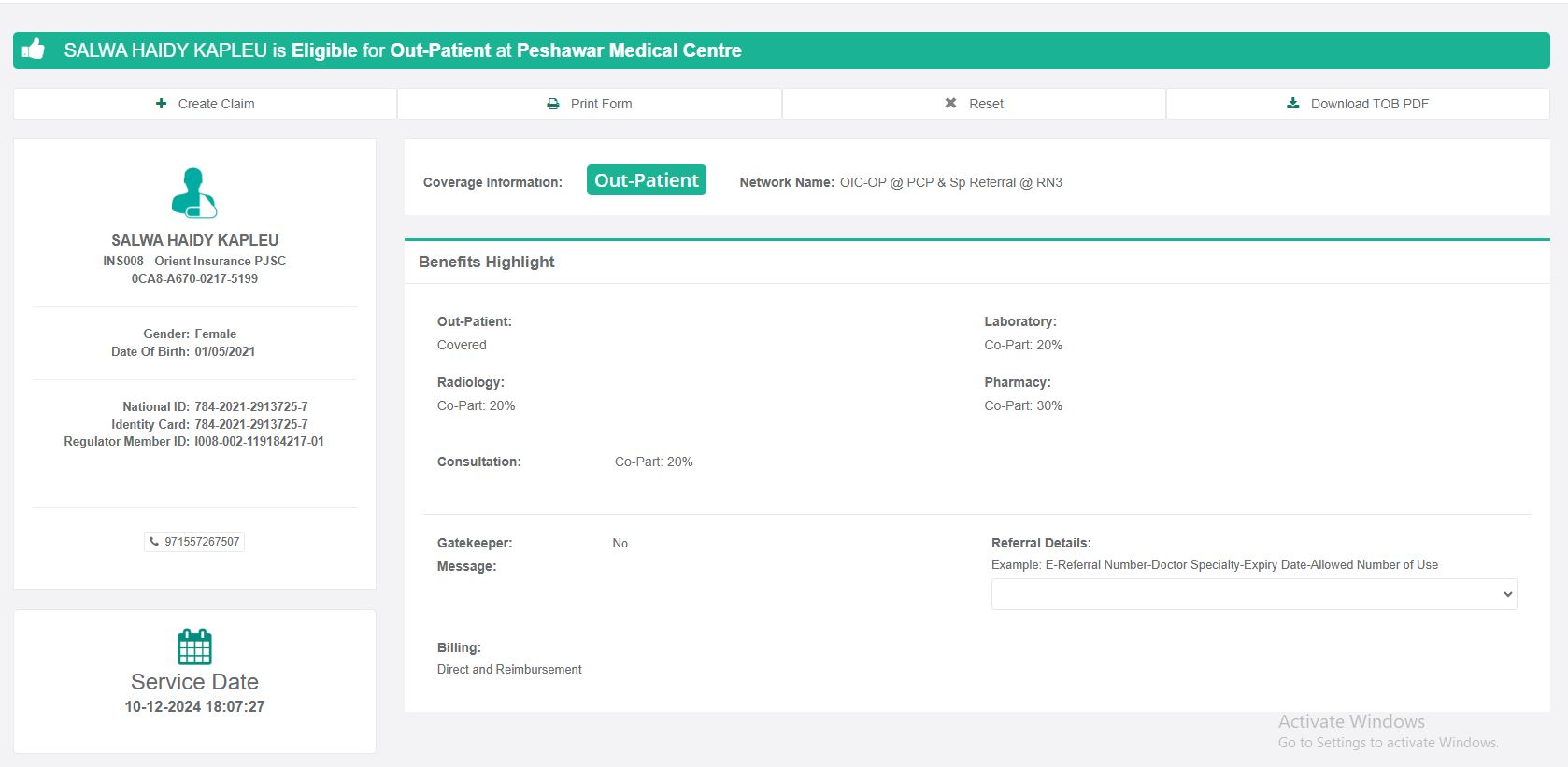Click the printer icon on Print Form
Viewport: 1568px width, 767px height.
point(553,104)
